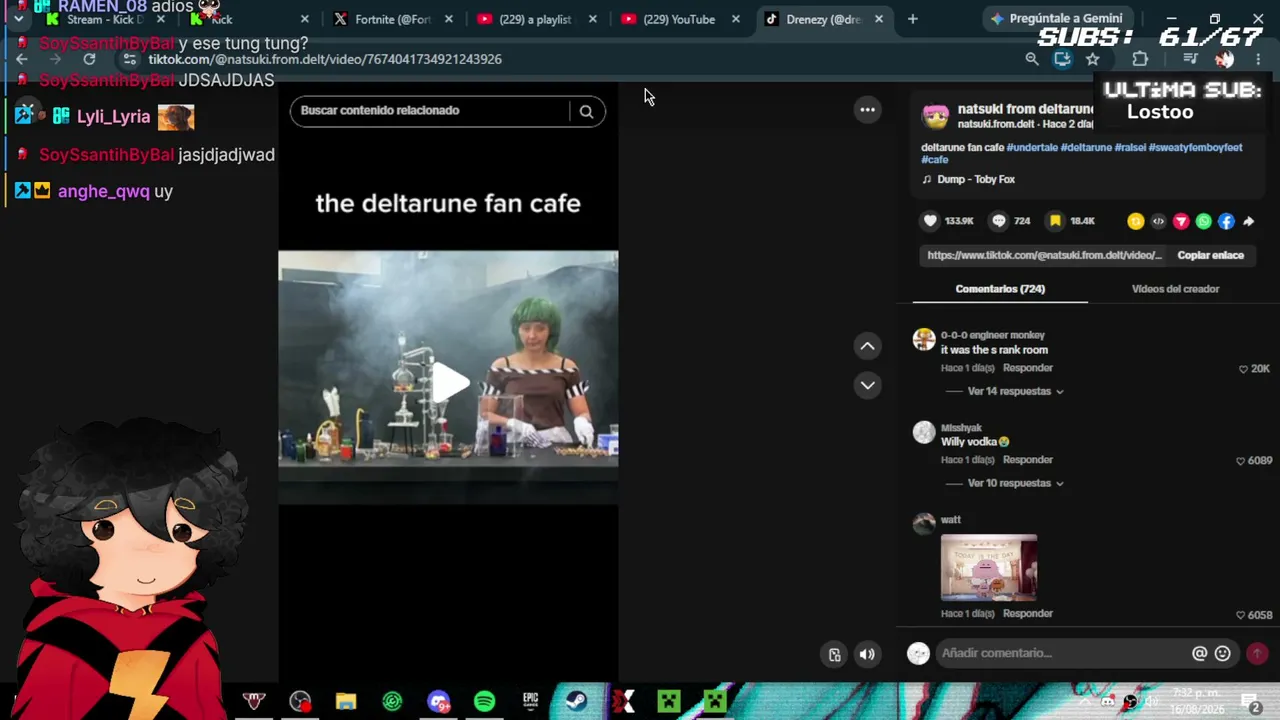This screenshot has width=1280, height=720.
Task: Repost the video with yellow repost icon
Action: (1135, 221)
